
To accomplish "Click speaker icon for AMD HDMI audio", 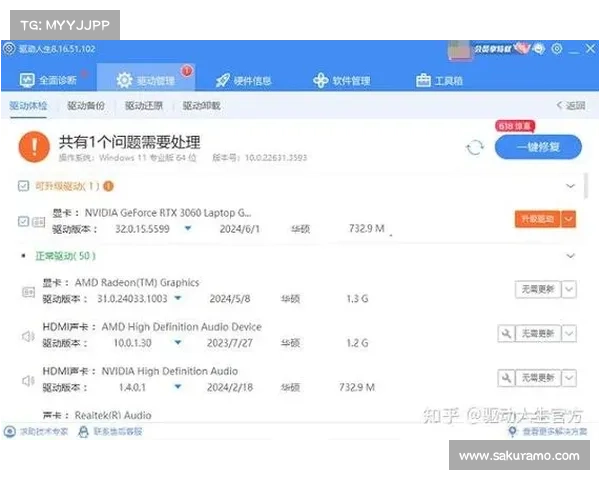I will [x=28, y=336].
